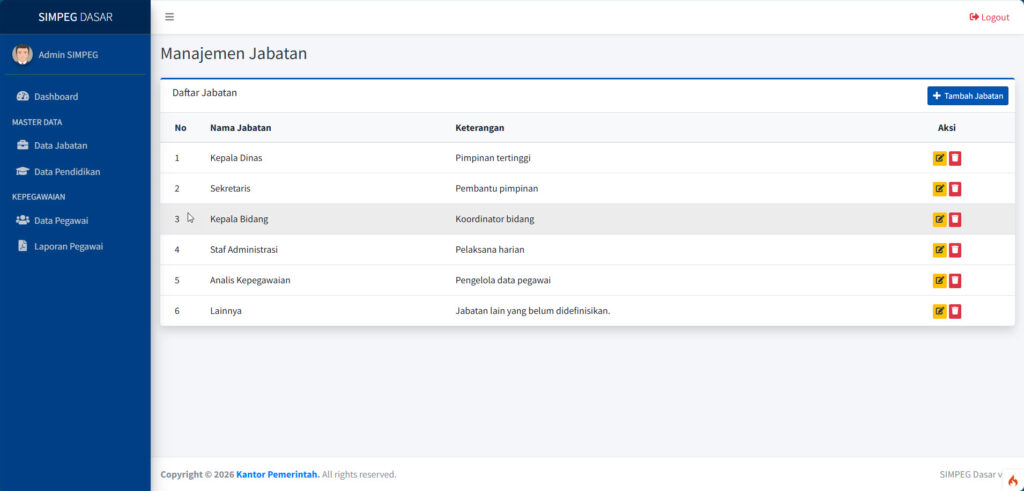1024x491 pixels.
Task: Edit the Staf Administrasi entry
Action: 939,250
